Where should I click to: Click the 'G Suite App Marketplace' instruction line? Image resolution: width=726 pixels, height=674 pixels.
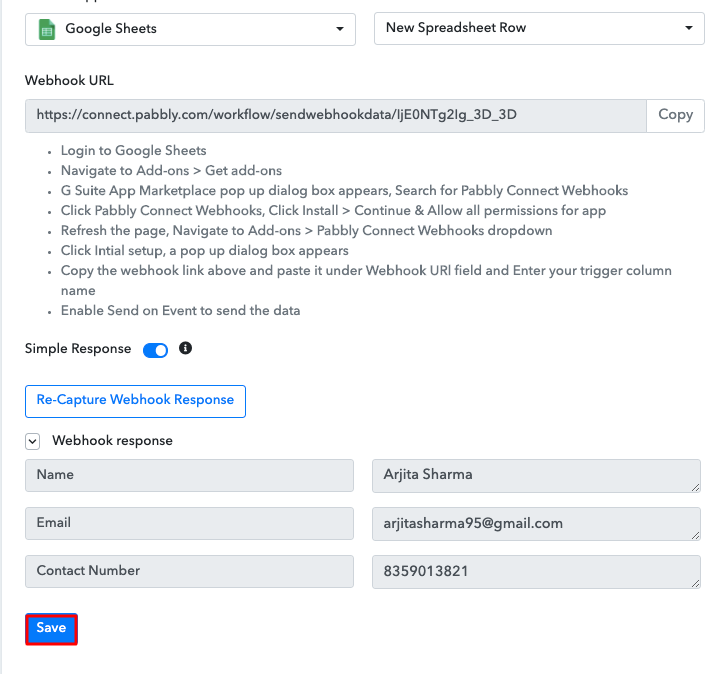tap(344, 191)
